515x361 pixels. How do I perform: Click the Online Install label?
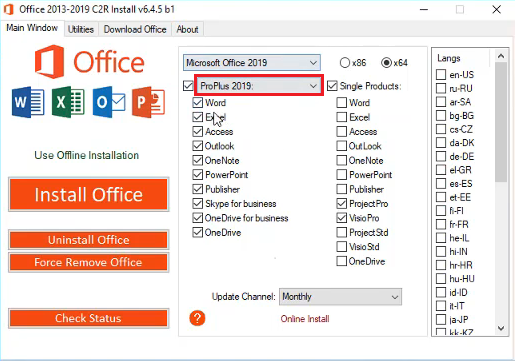click(305, 319)
